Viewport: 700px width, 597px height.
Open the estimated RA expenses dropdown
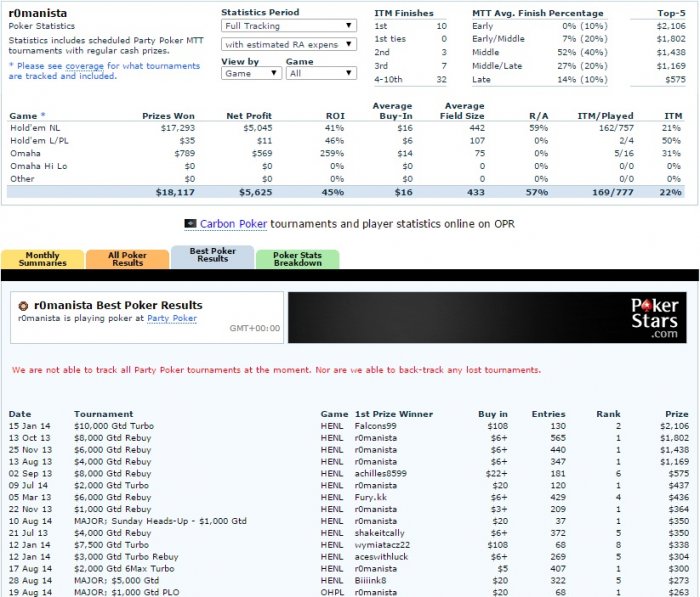(x=289, y=44)
